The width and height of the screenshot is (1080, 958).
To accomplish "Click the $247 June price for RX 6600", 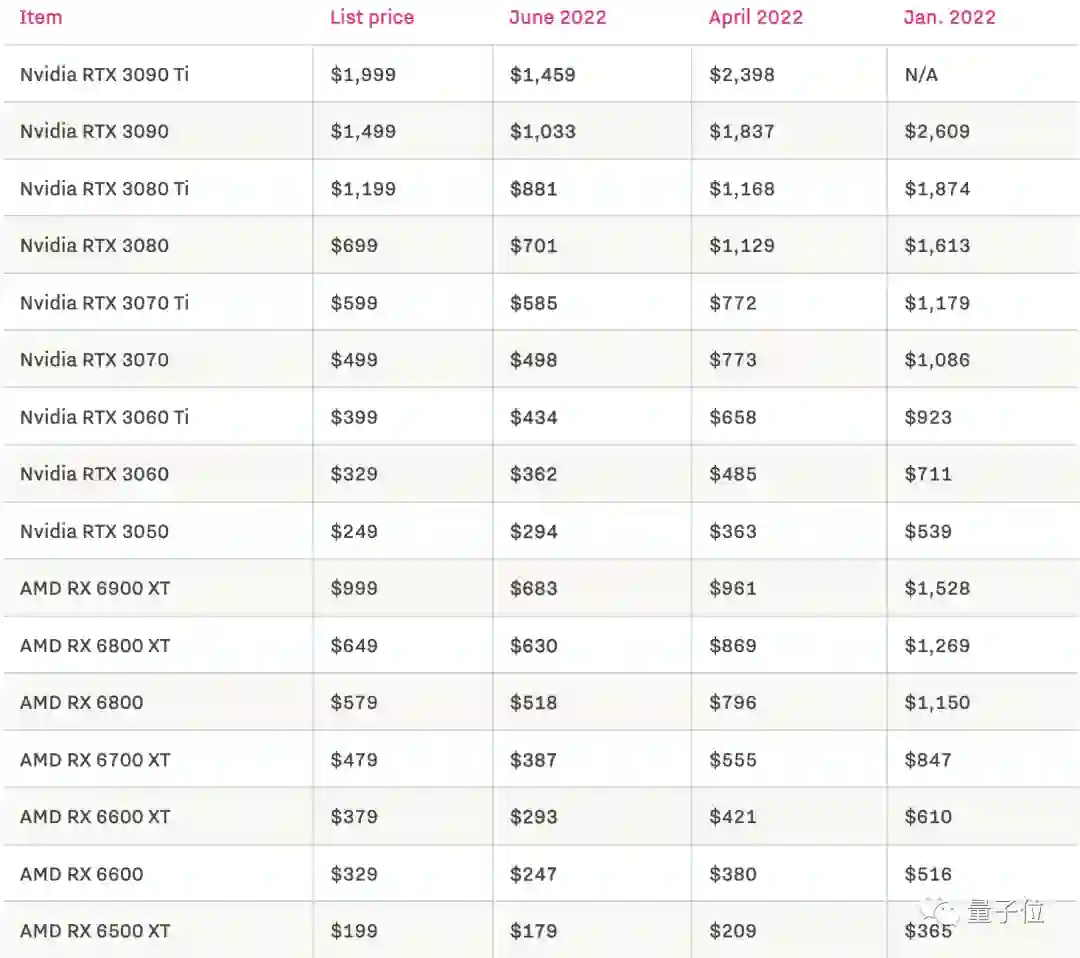I will pos(533,874).
